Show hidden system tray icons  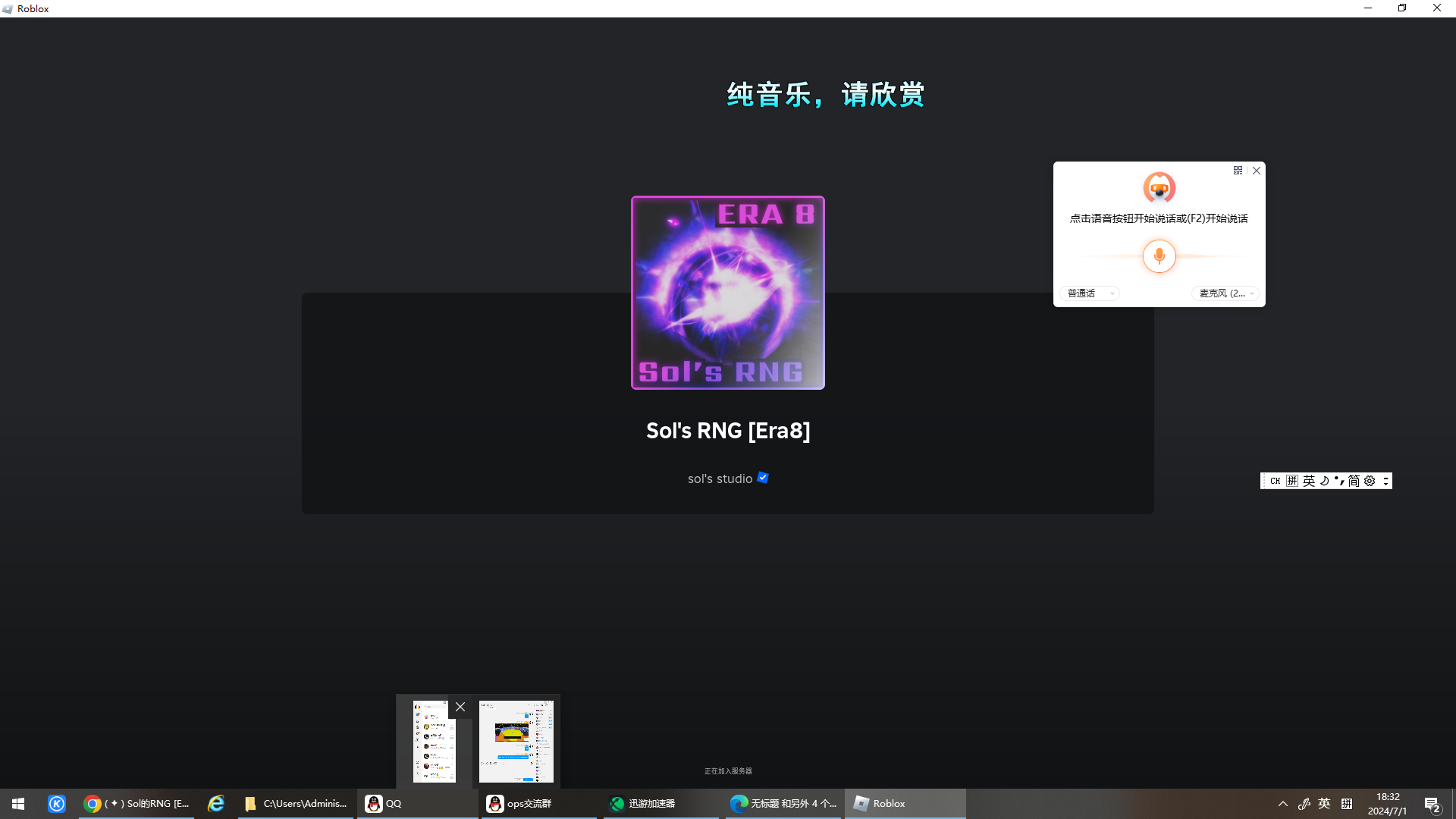[x=1283, y=804]
